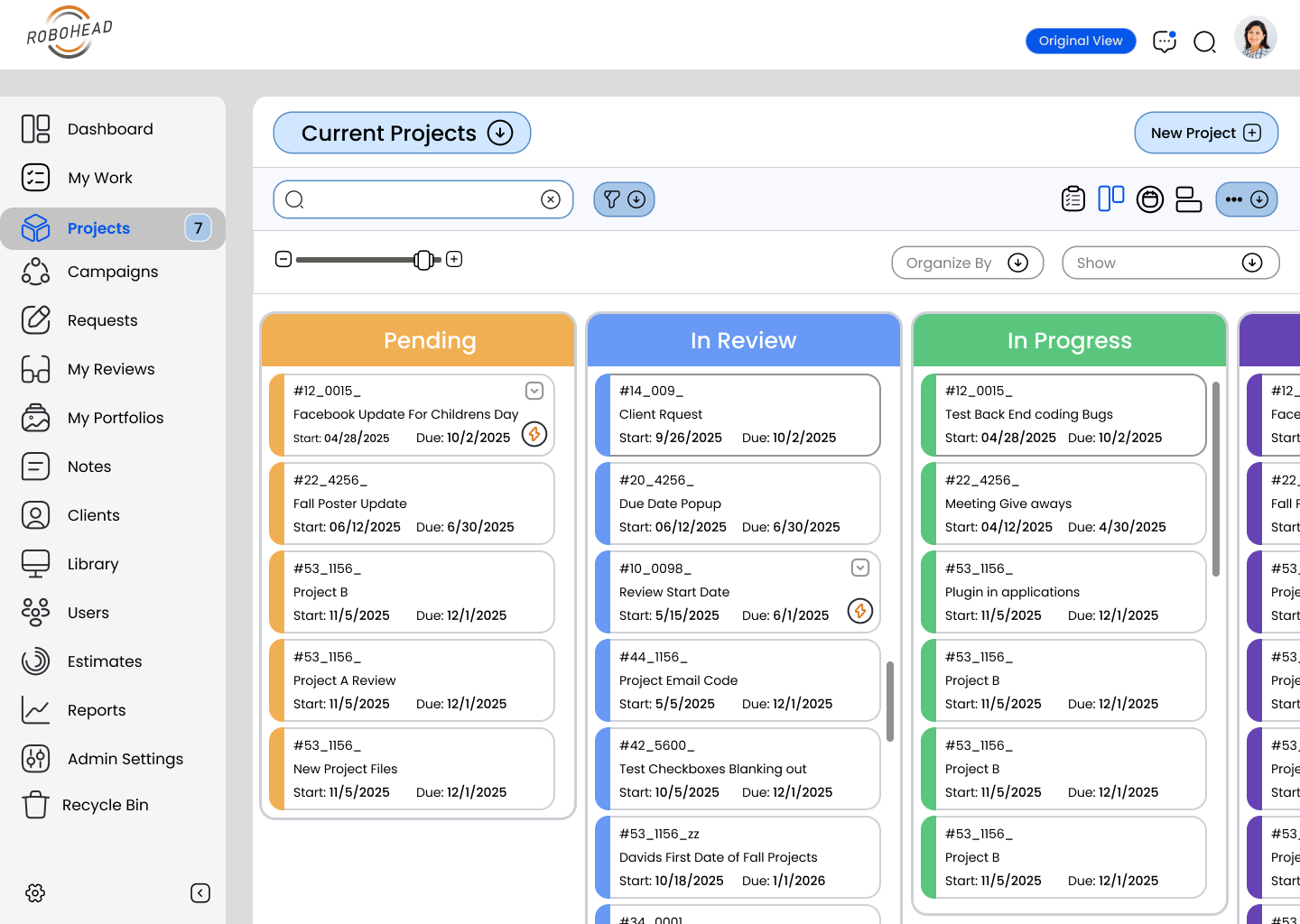Open the filter dropdown
Viewport: 1300px width, 924px height.
point(624,199)
